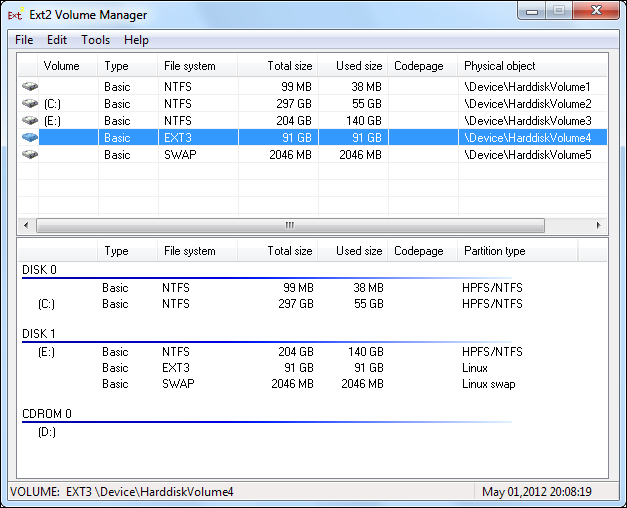This screenshot has width=627, height=508.
Task: Click the drive icon for HarddiskVolume1 row
Action: 30,86
